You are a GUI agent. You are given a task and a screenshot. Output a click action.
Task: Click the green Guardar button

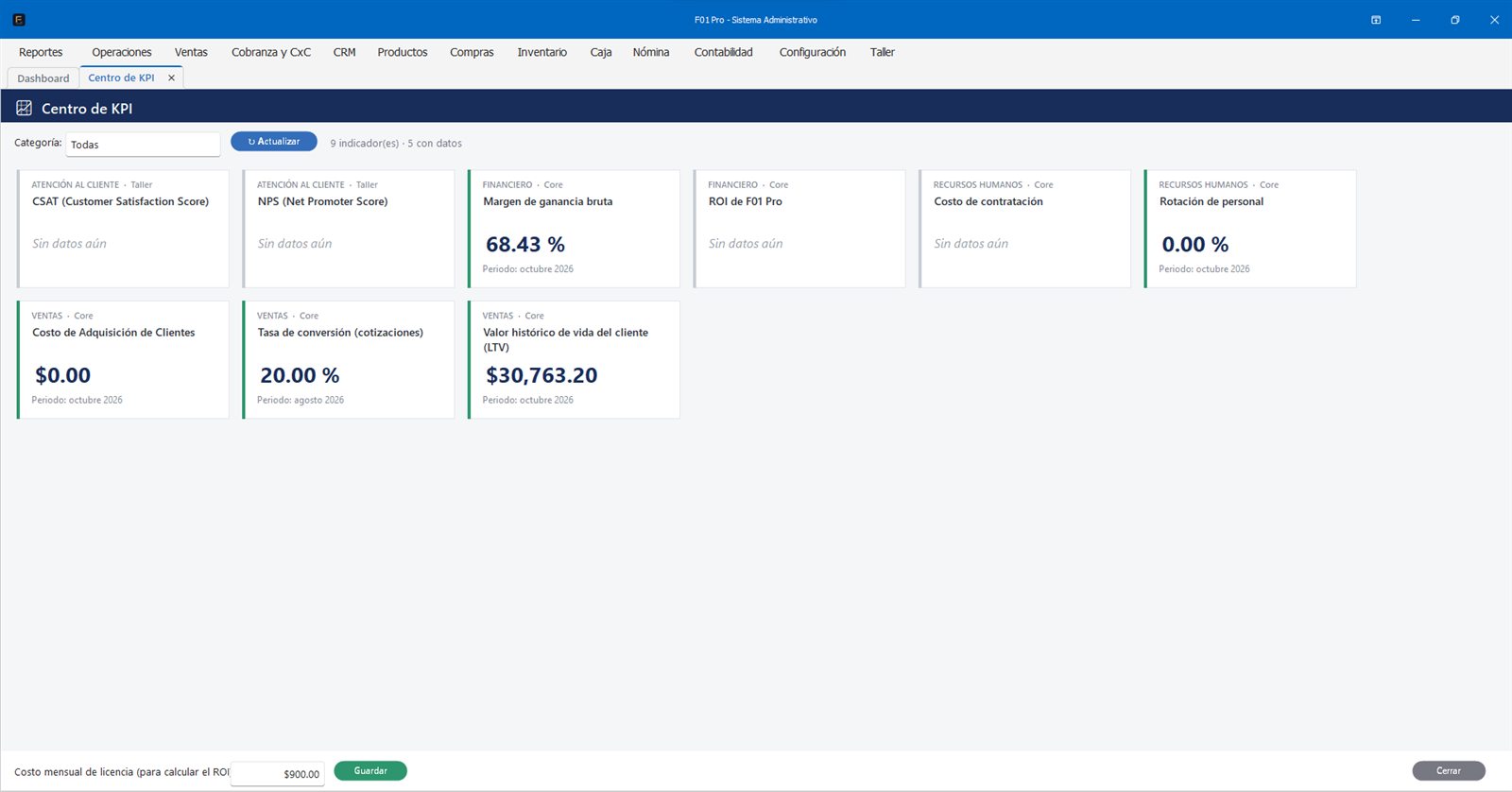point(370,771)
